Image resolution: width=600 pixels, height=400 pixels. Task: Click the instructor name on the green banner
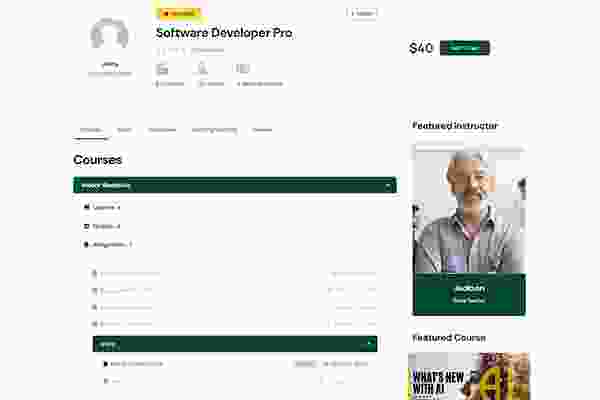[470, 288]
